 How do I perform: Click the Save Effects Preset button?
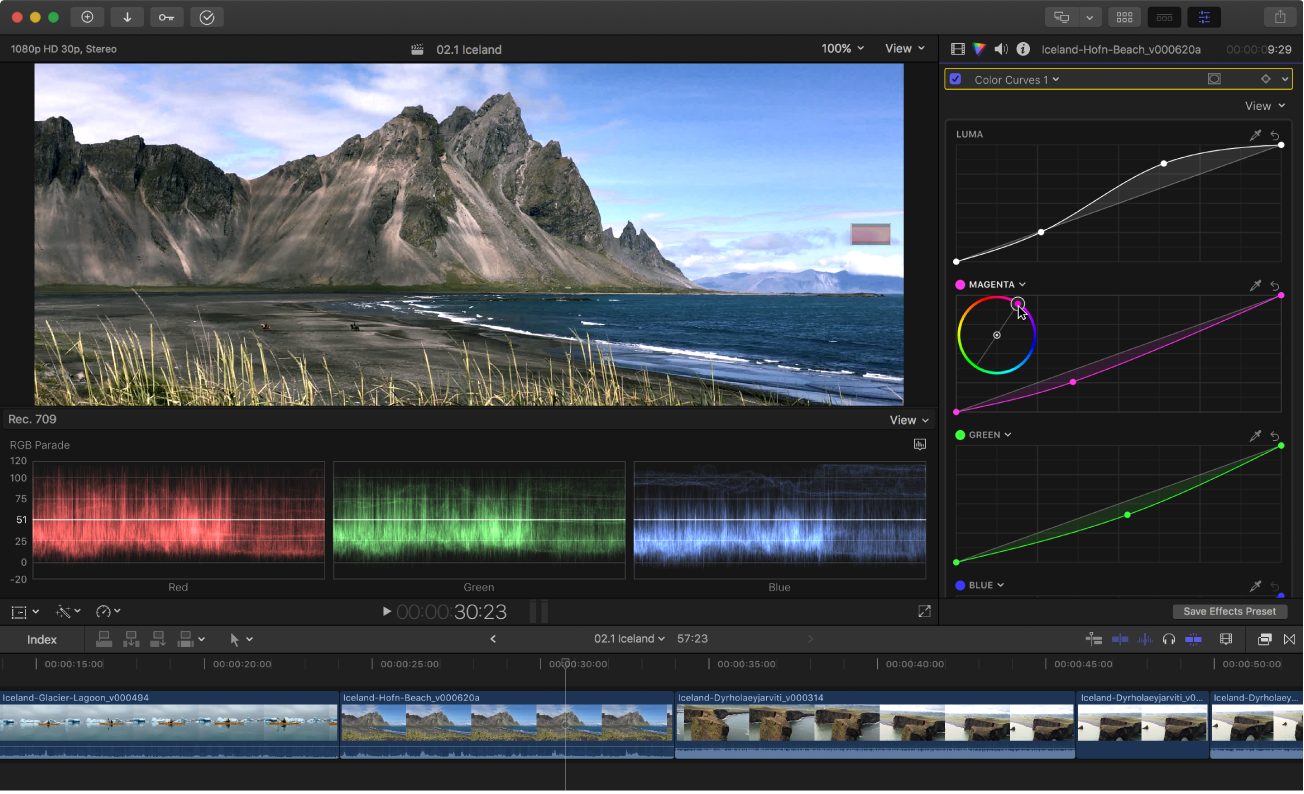(x=1230, y=611)
